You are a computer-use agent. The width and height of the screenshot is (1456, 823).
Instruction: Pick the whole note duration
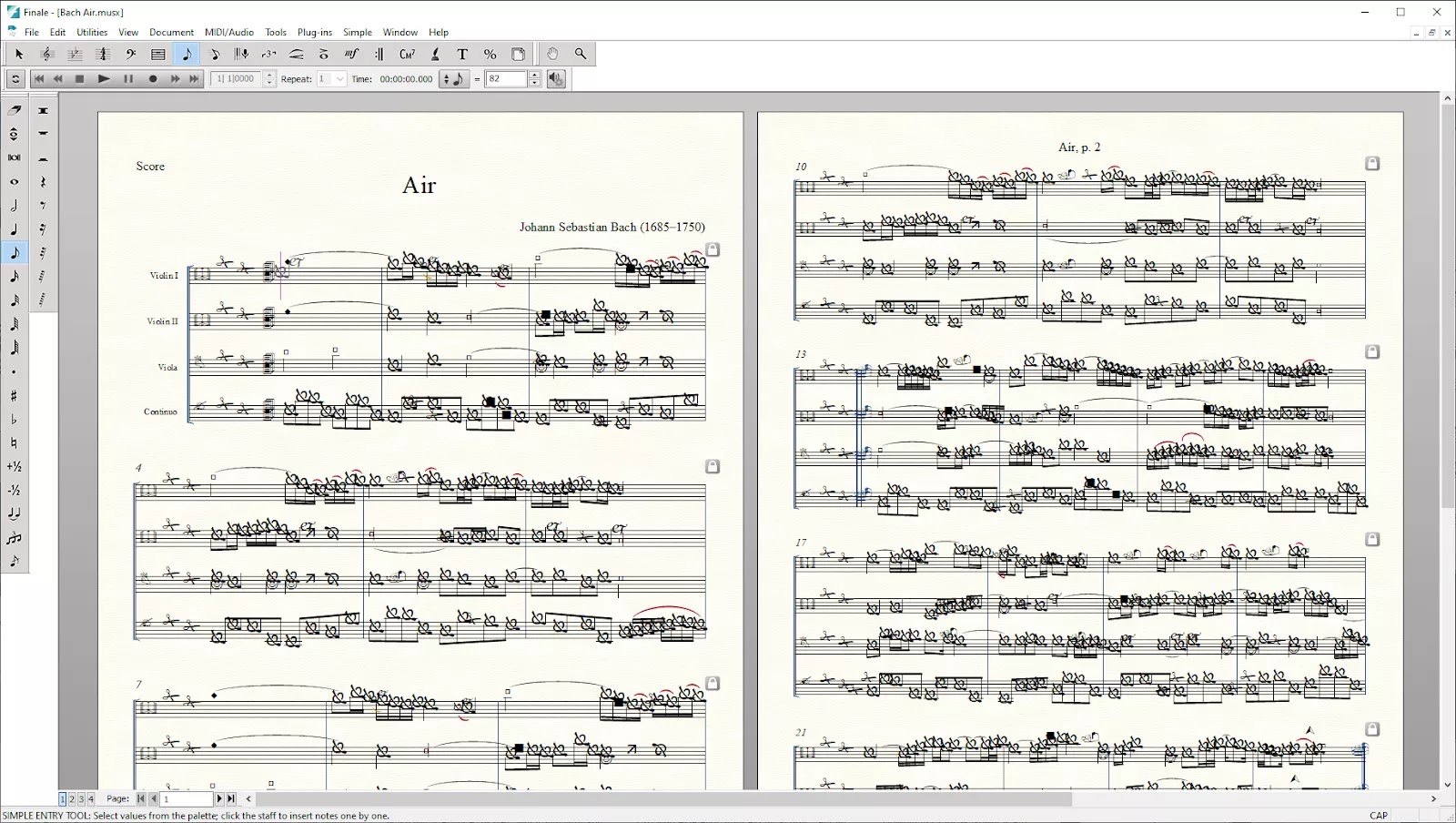tap(14, 182)
